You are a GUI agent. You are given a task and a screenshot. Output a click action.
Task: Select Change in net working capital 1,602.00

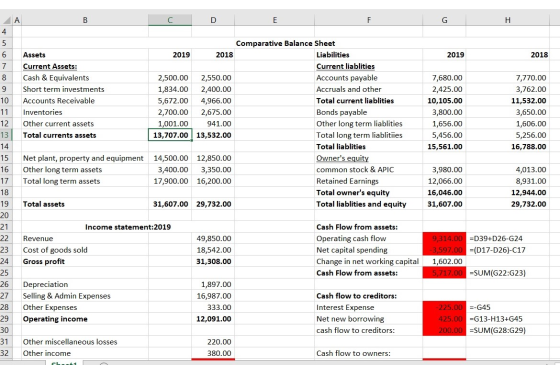444,261
